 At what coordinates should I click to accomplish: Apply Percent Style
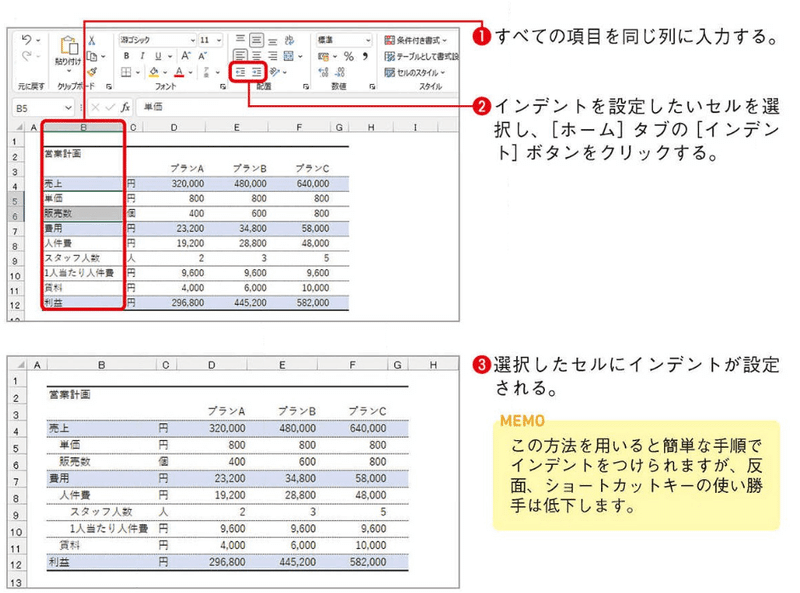coord(348,56)
